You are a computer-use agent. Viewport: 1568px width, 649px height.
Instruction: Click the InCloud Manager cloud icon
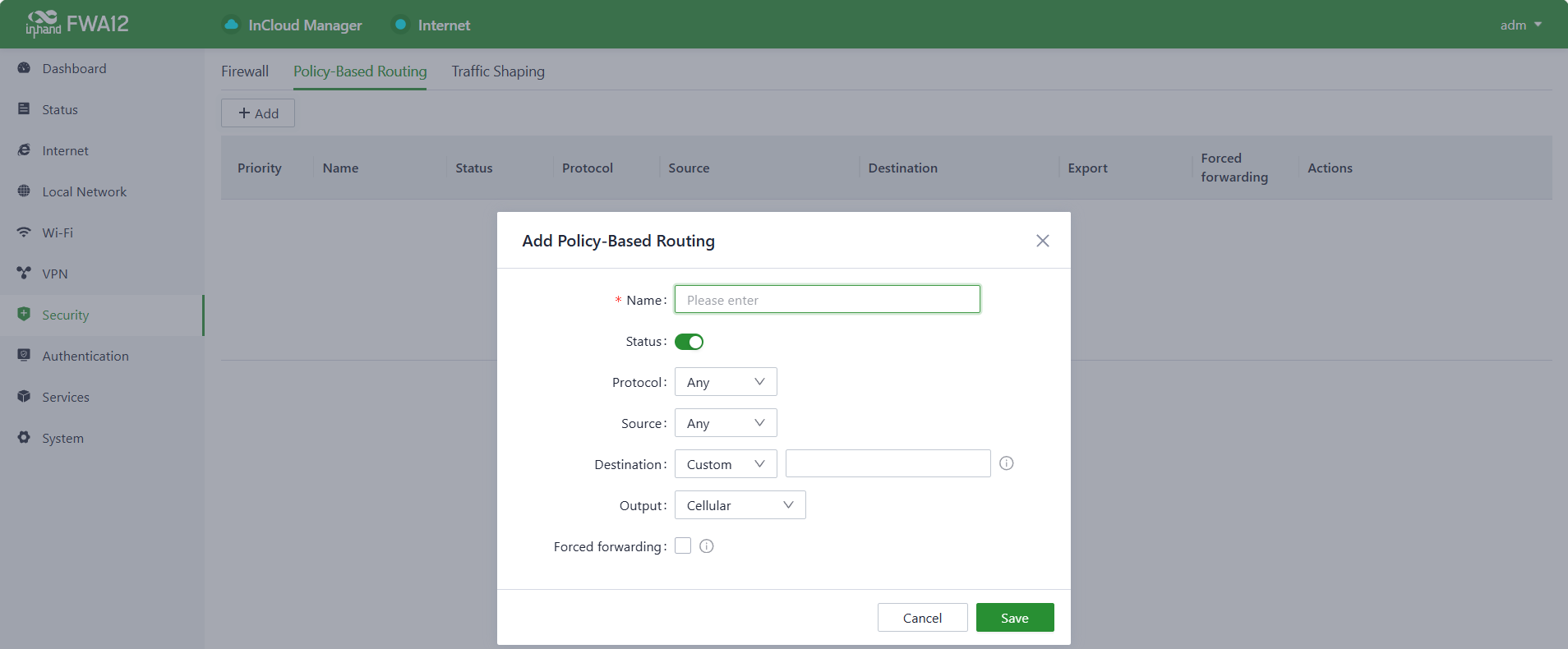(232, 25)
